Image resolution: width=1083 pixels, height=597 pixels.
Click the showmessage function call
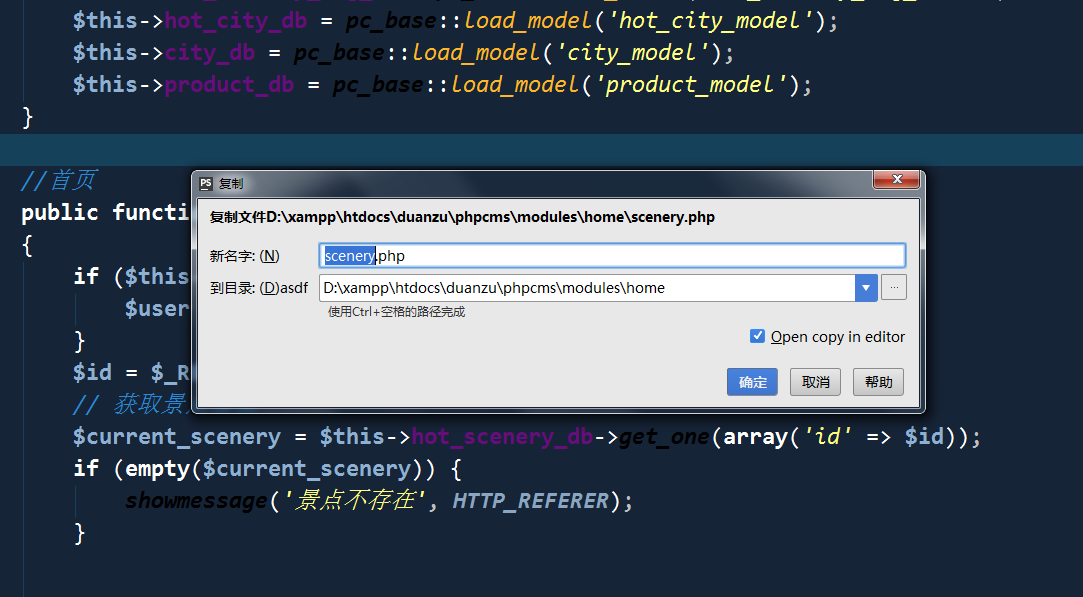(196, 500)
